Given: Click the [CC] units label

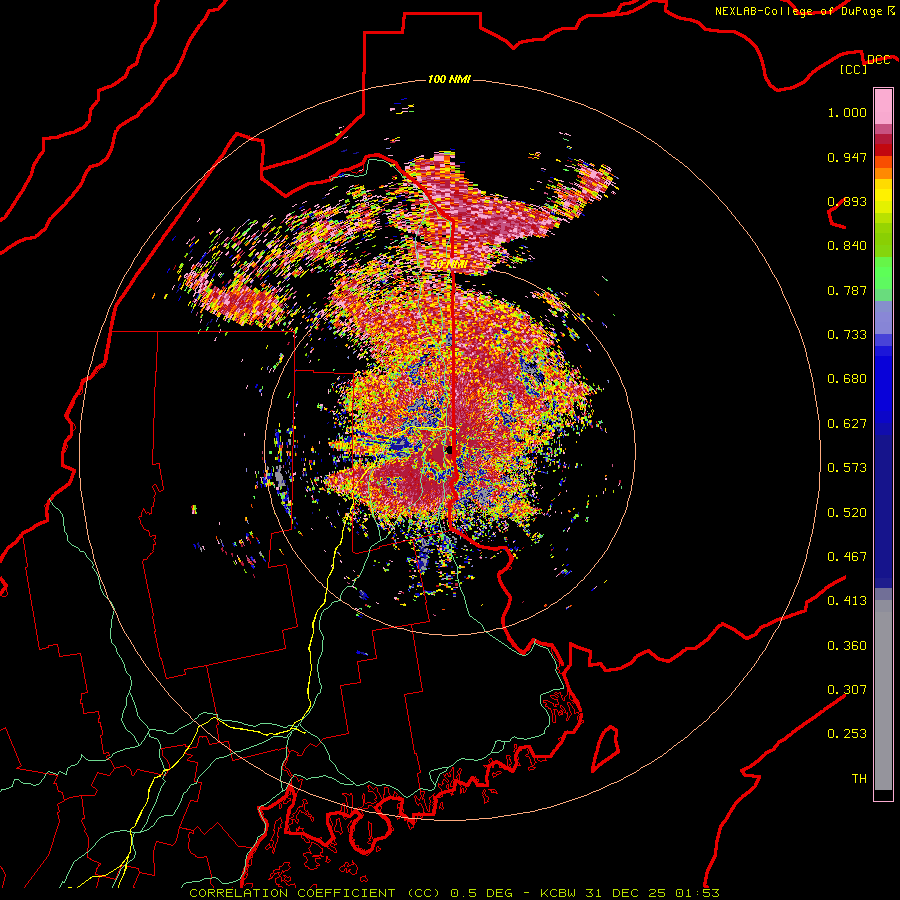Looking at the screenshot, I should coord(854,69).
